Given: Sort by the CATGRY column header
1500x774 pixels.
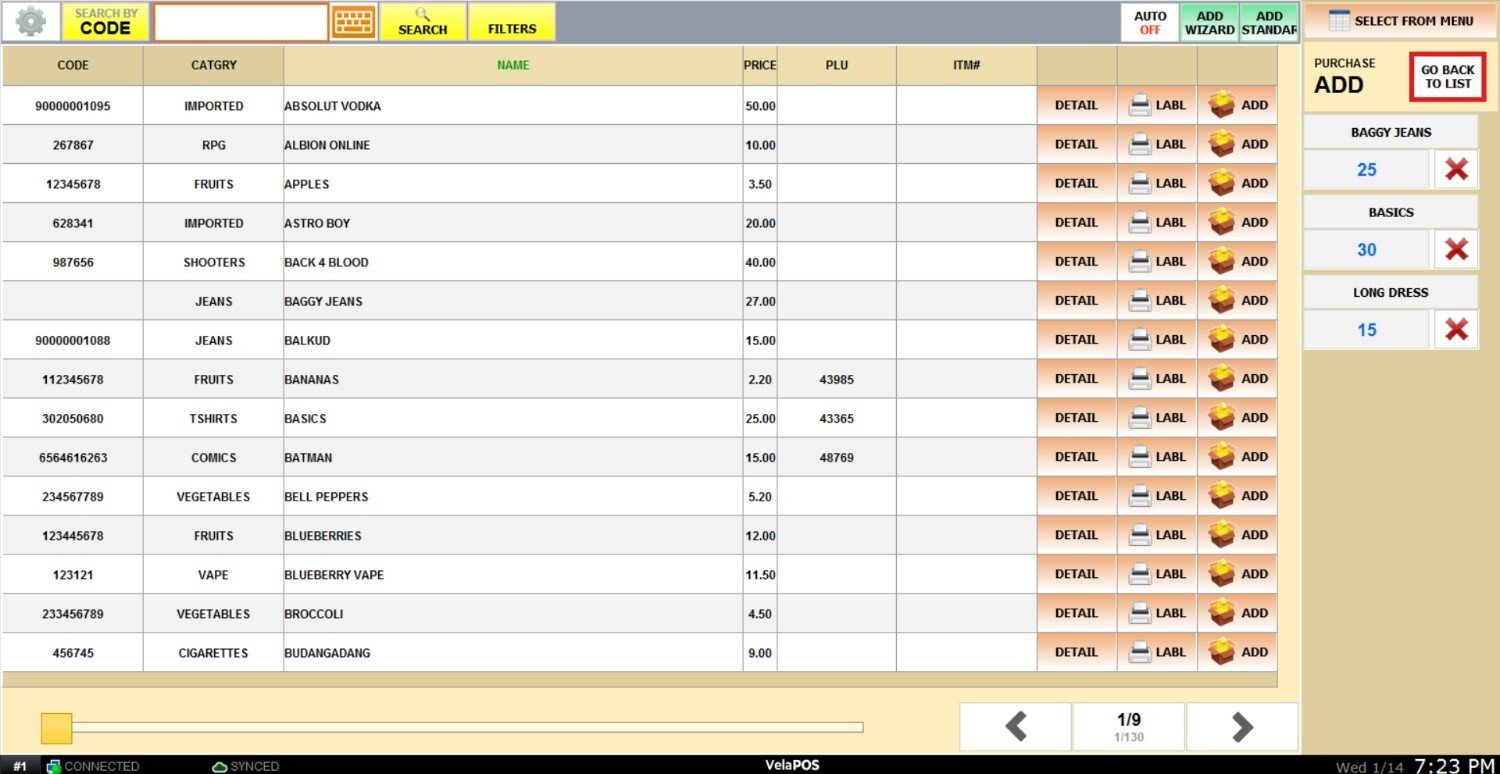Looking at the screenshot, I should tap(213, 66).
